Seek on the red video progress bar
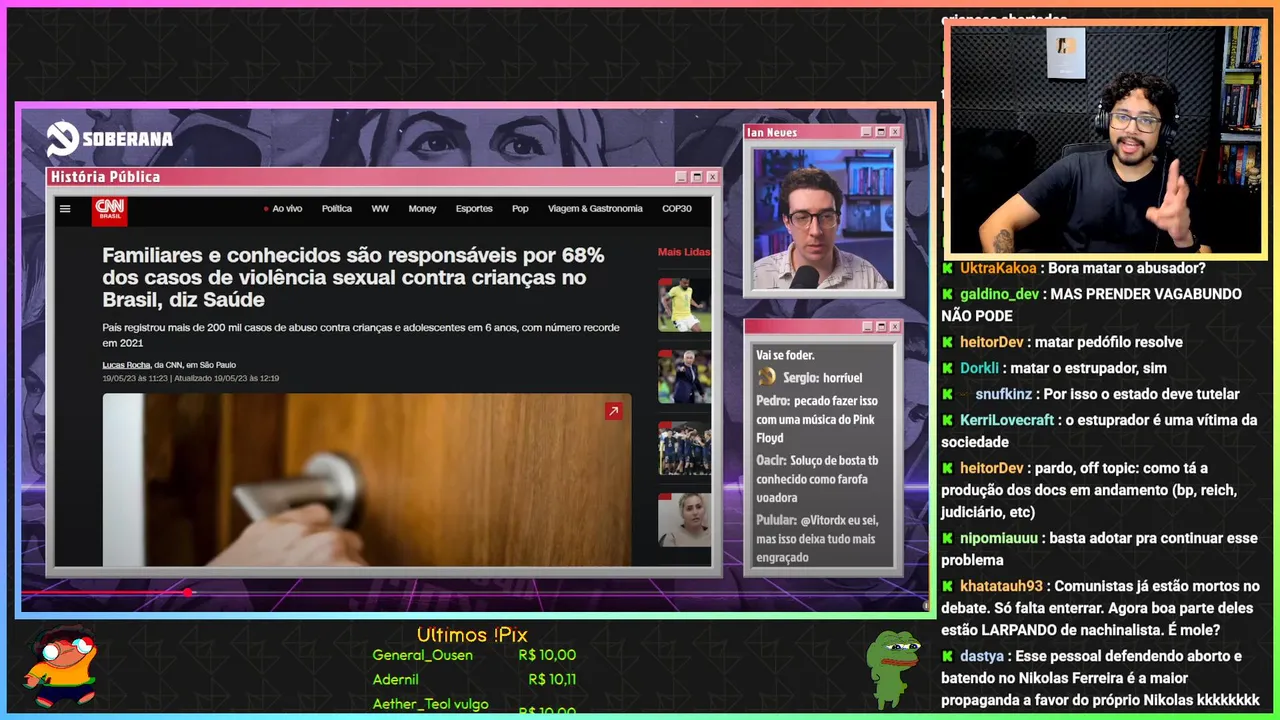The image size is (1280, 720). tap(474, 593)
